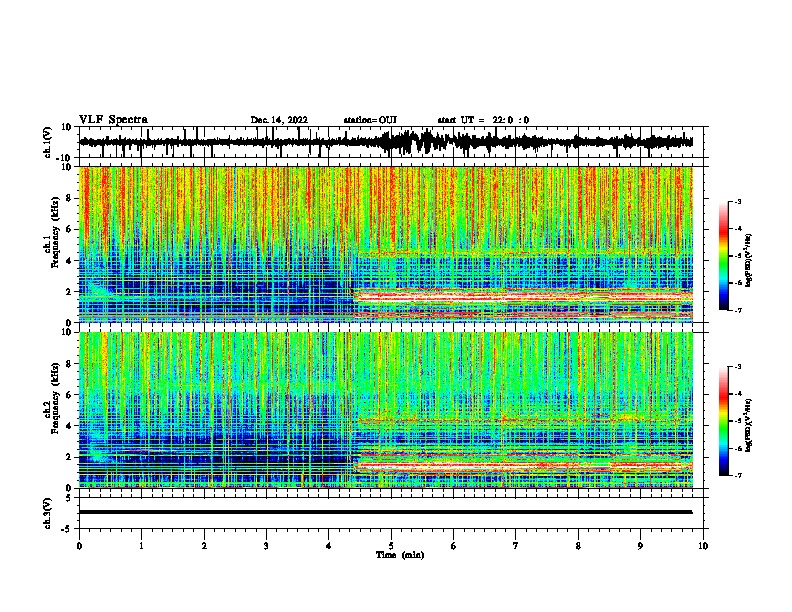Select the date text "Dec. 14, 2022"
This screenshot has width=792, height=612.
pos(279,120)
